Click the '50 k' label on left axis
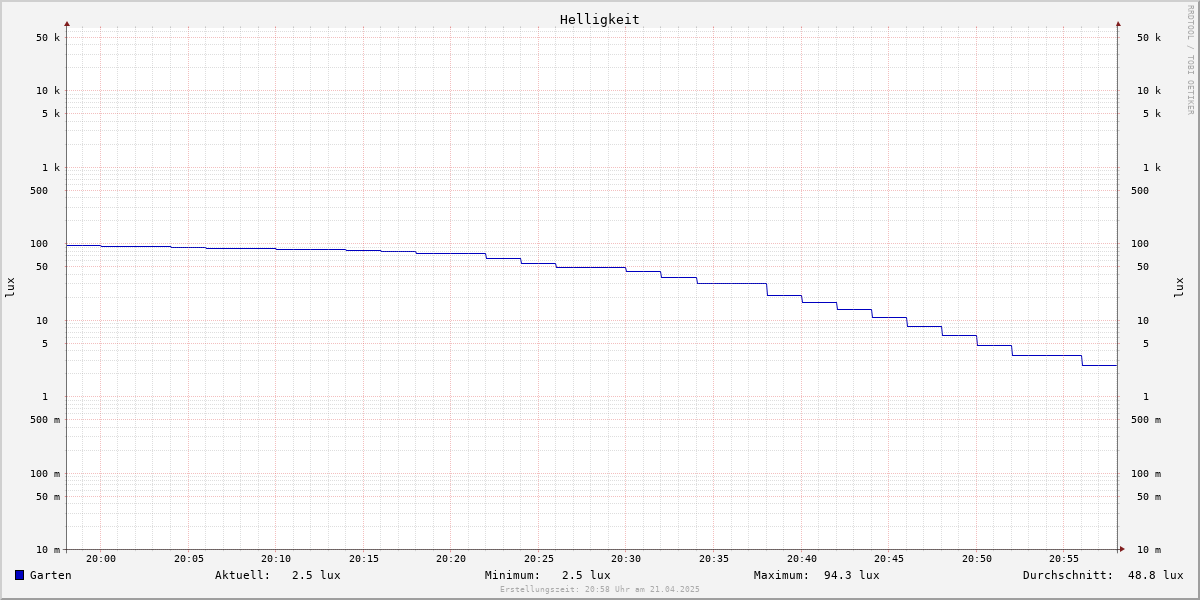This screenshot has height=600, width=1200. click(48, 38)
